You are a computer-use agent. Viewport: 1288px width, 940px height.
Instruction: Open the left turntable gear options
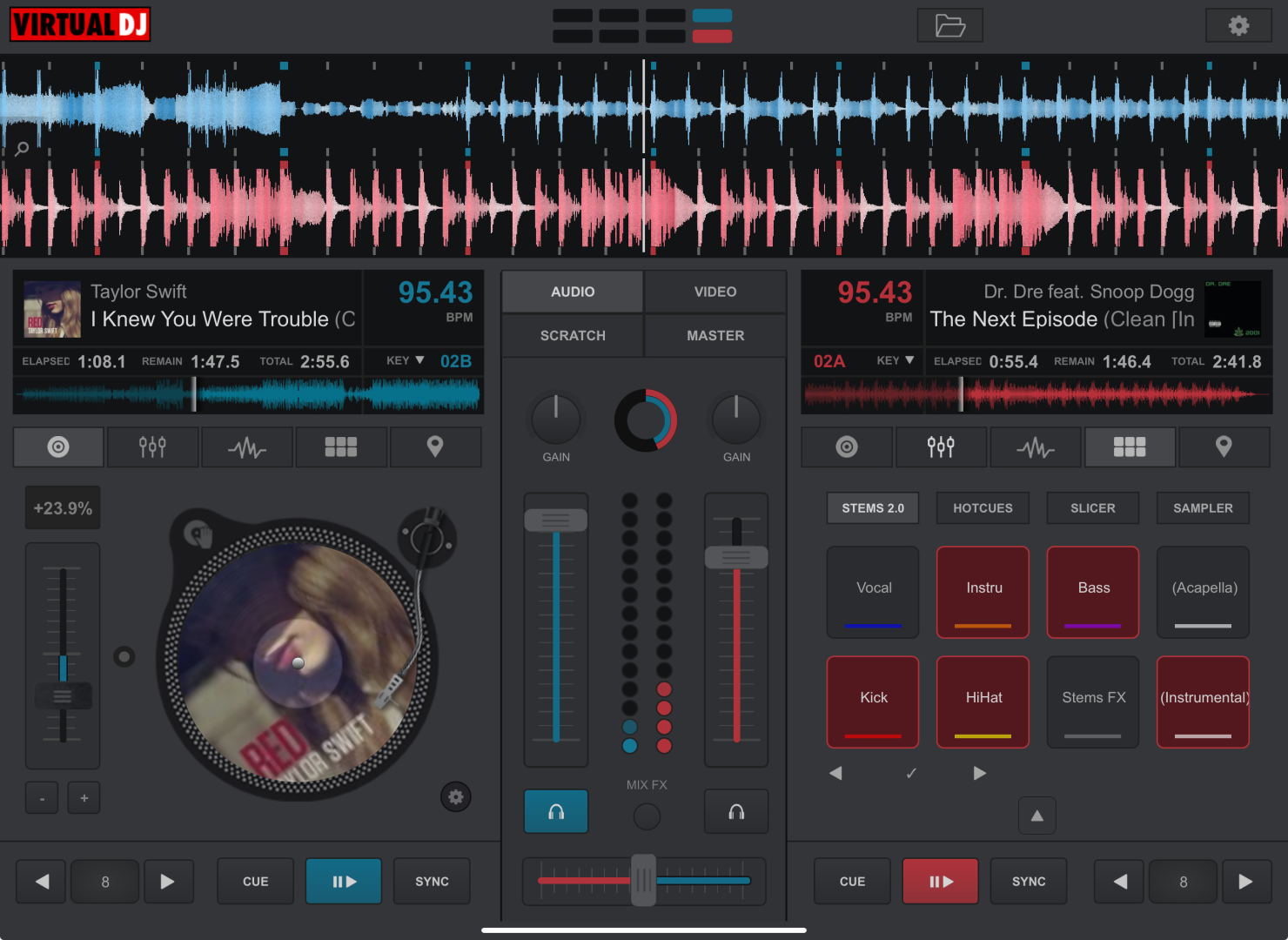(x=455, y=796)
